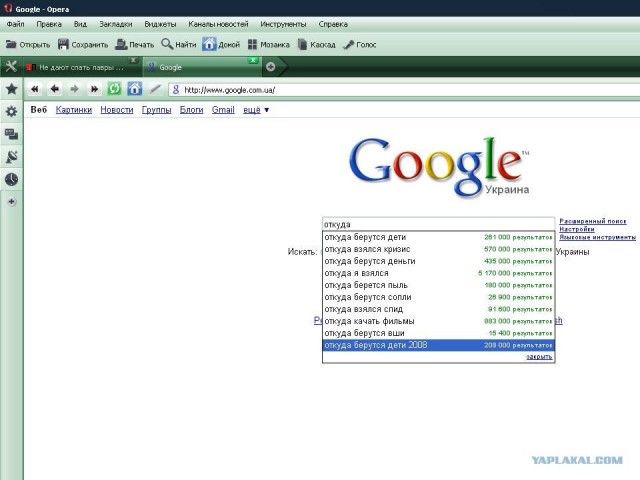
Task: Click the add panel plus icon in sidebar
Action: [11, 202]
